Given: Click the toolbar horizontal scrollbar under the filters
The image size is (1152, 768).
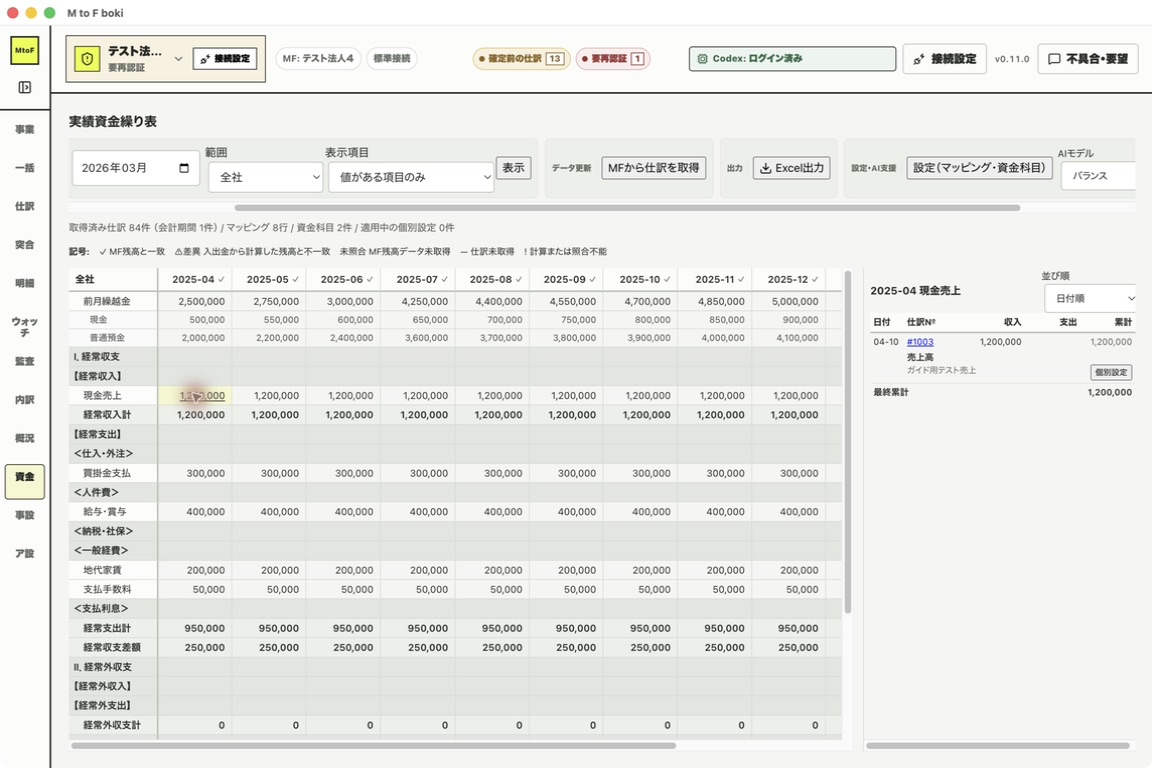Looking at the screenshot, I should point(627,208).
